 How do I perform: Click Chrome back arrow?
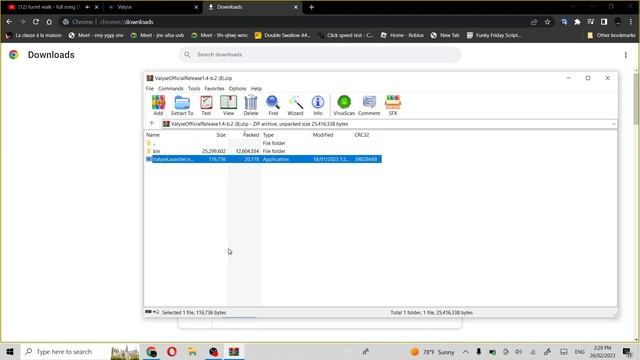point(9,22)
